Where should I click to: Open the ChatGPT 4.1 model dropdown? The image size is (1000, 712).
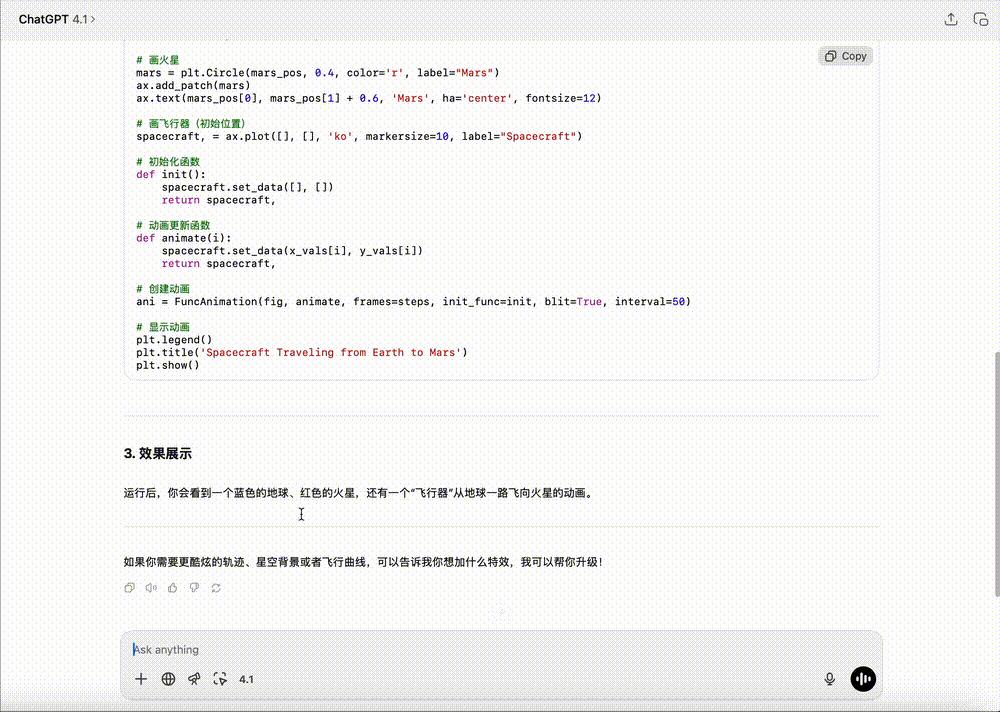click(x=57, y=18)
